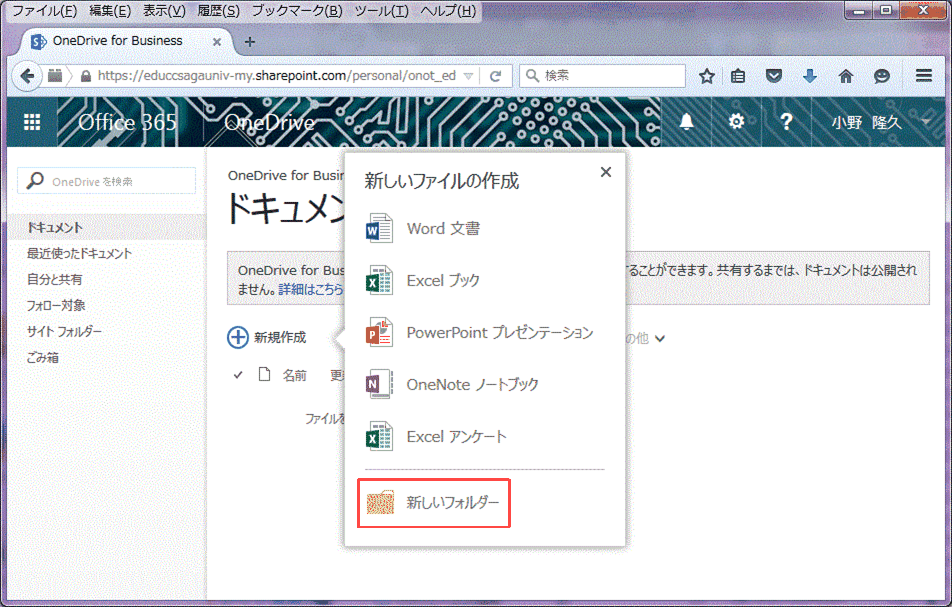Show bookmarks list icon
952x607 pixels.
pos(738,76)
